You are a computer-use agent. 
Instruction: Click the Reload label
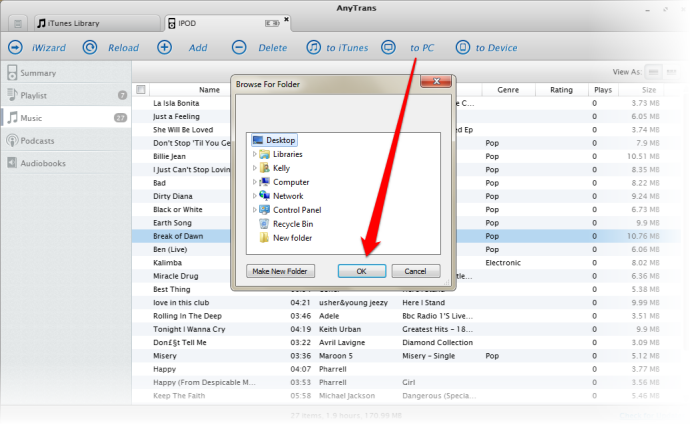pos(123,48)
